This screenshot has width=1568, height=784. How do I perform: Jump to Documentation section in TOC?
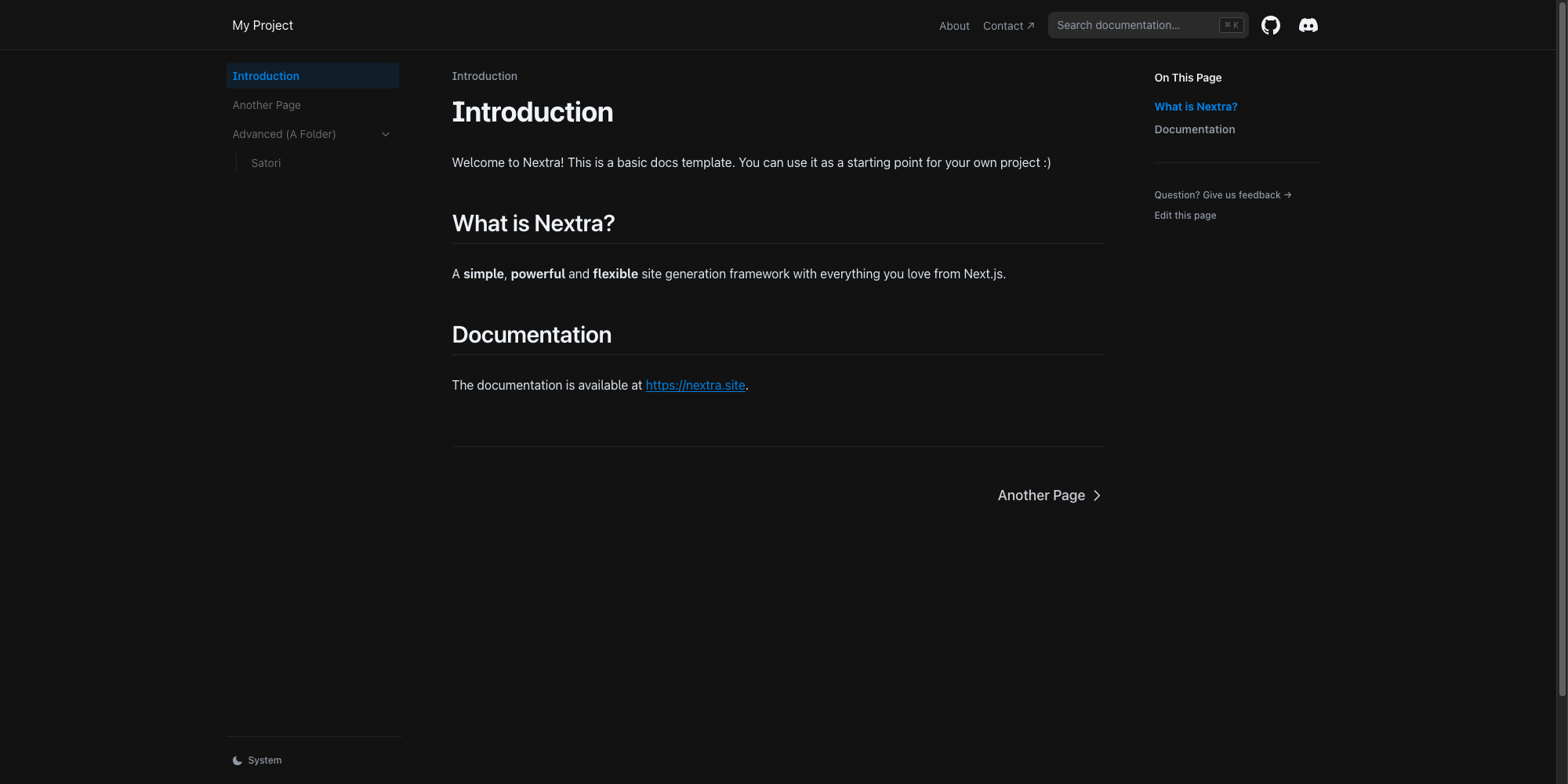(1194, 129)
